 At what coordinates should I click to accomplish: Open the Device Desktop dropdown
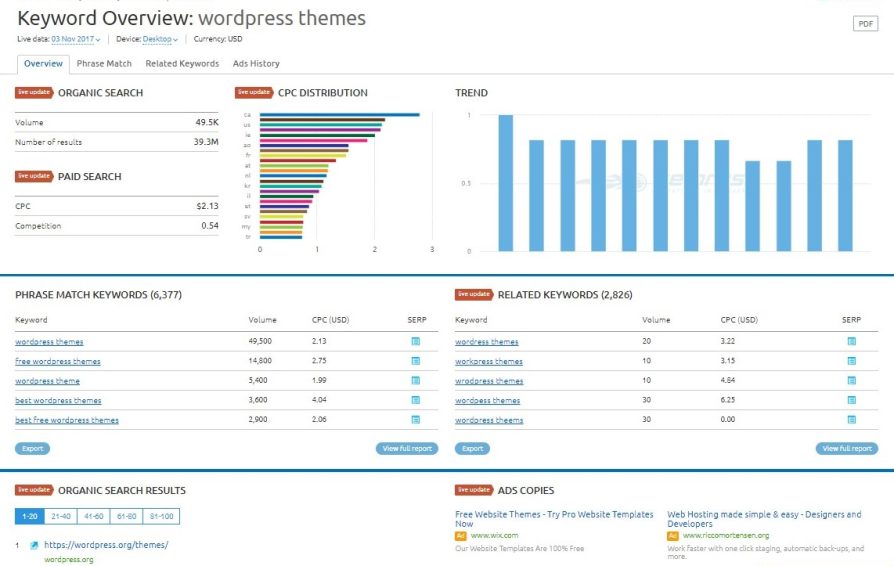(160, 40)
